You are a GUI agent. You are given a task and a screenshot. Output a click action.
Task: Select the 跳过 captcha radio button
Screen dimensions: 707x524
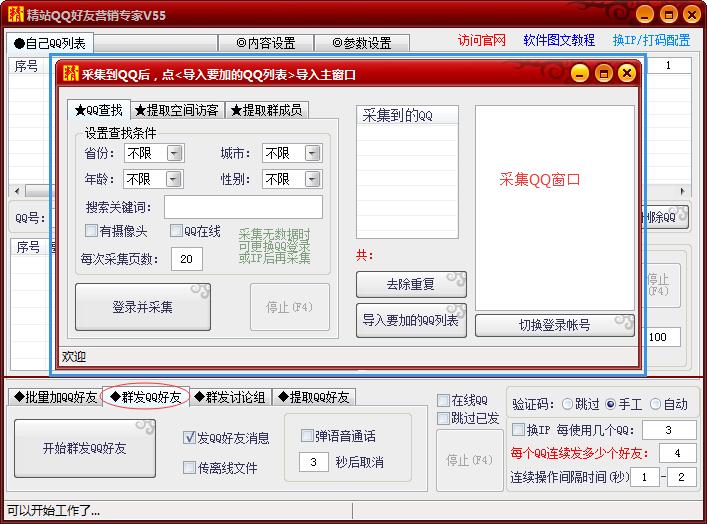click(x=567, y=404)
